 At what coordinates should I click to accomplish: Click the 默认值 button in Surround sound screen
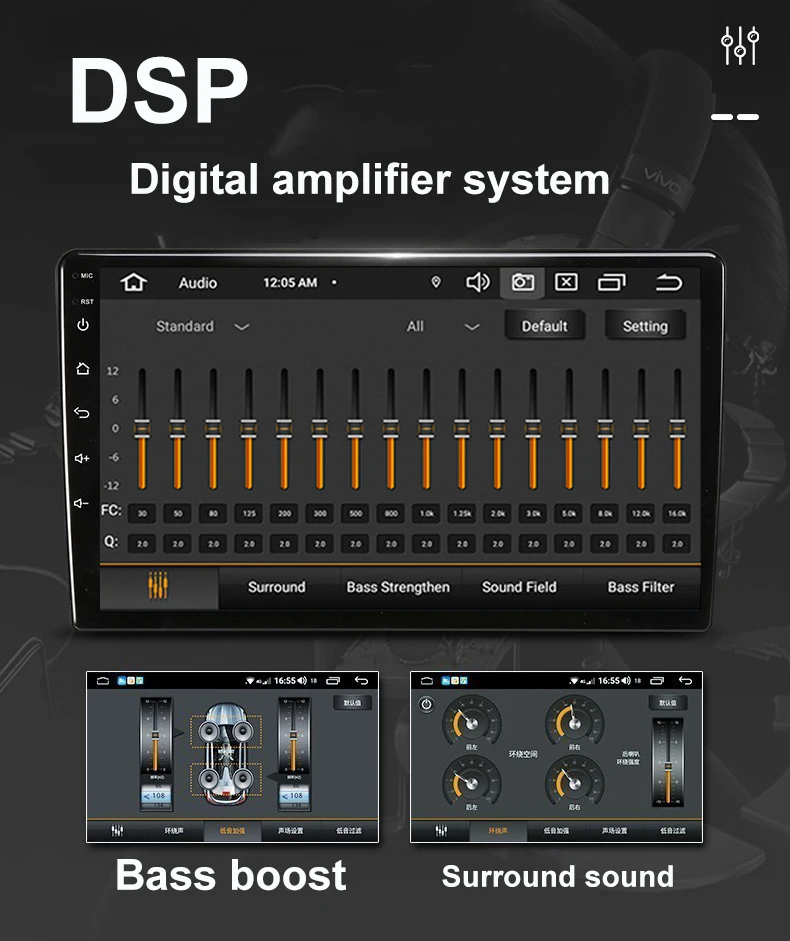(667, 703)
